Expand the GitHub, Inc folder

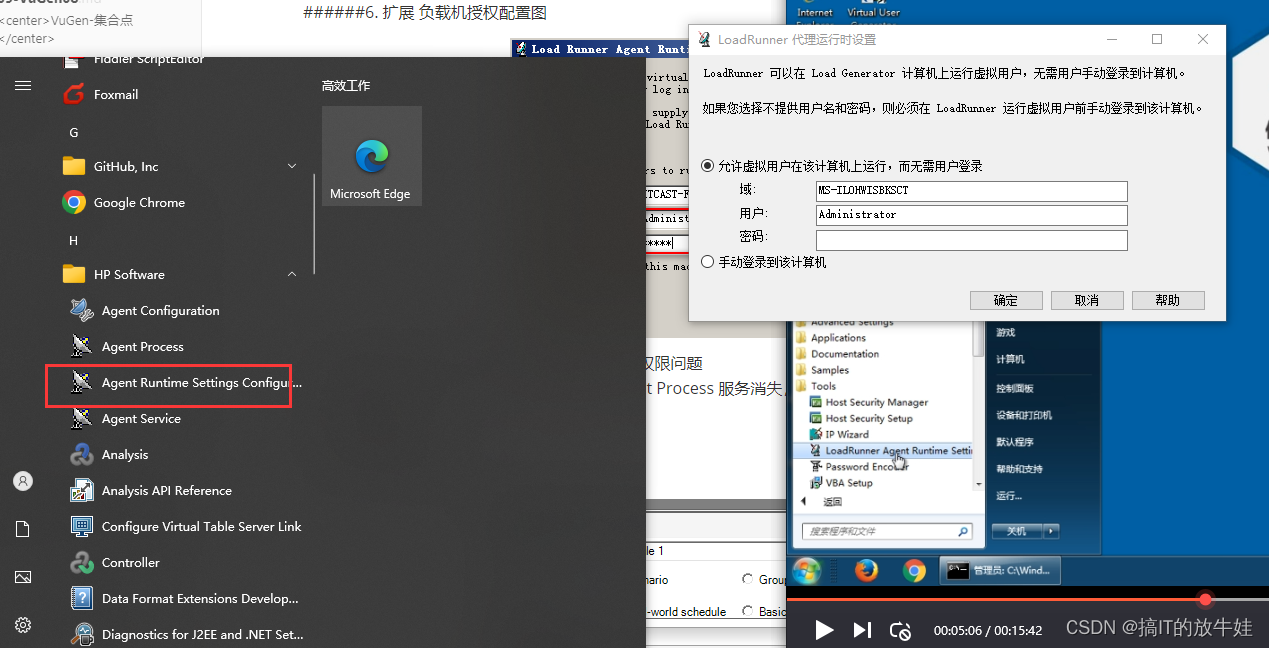[292, 166]
